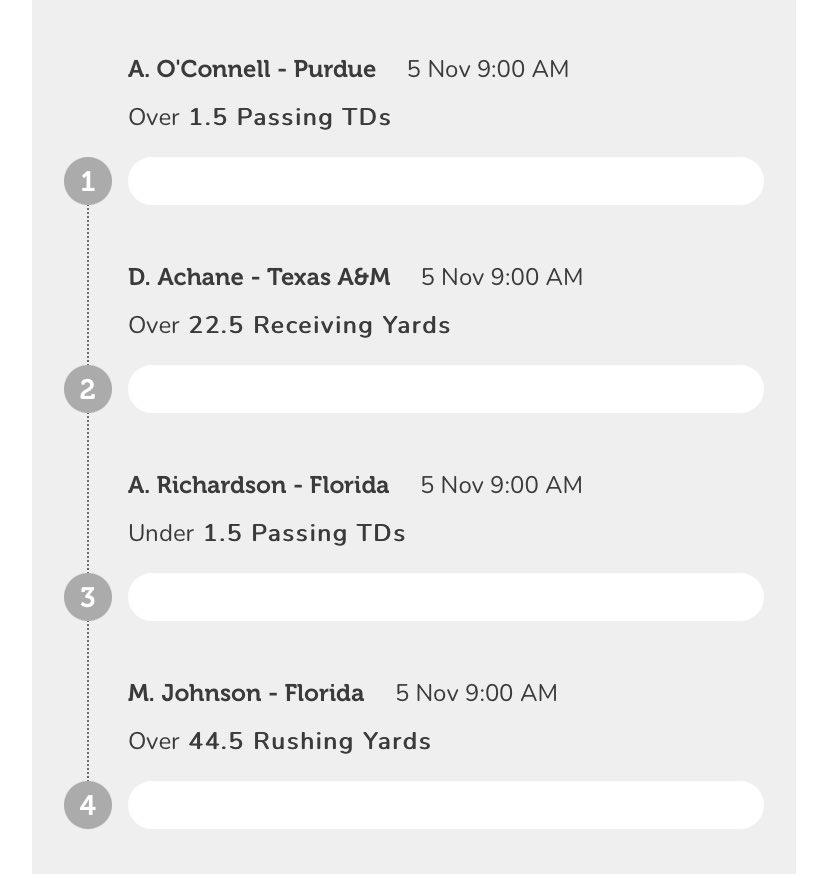828x874 pixels.
Task: Click the white bar under Achane leg
Action: [x=445, y=389]
